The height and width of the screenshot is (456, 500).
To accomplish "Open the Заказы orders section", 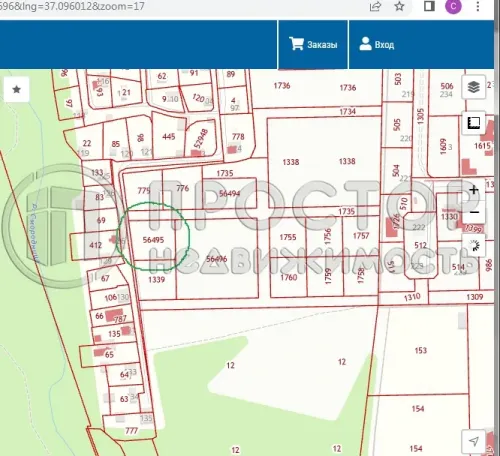I will (x=313, y=44).
